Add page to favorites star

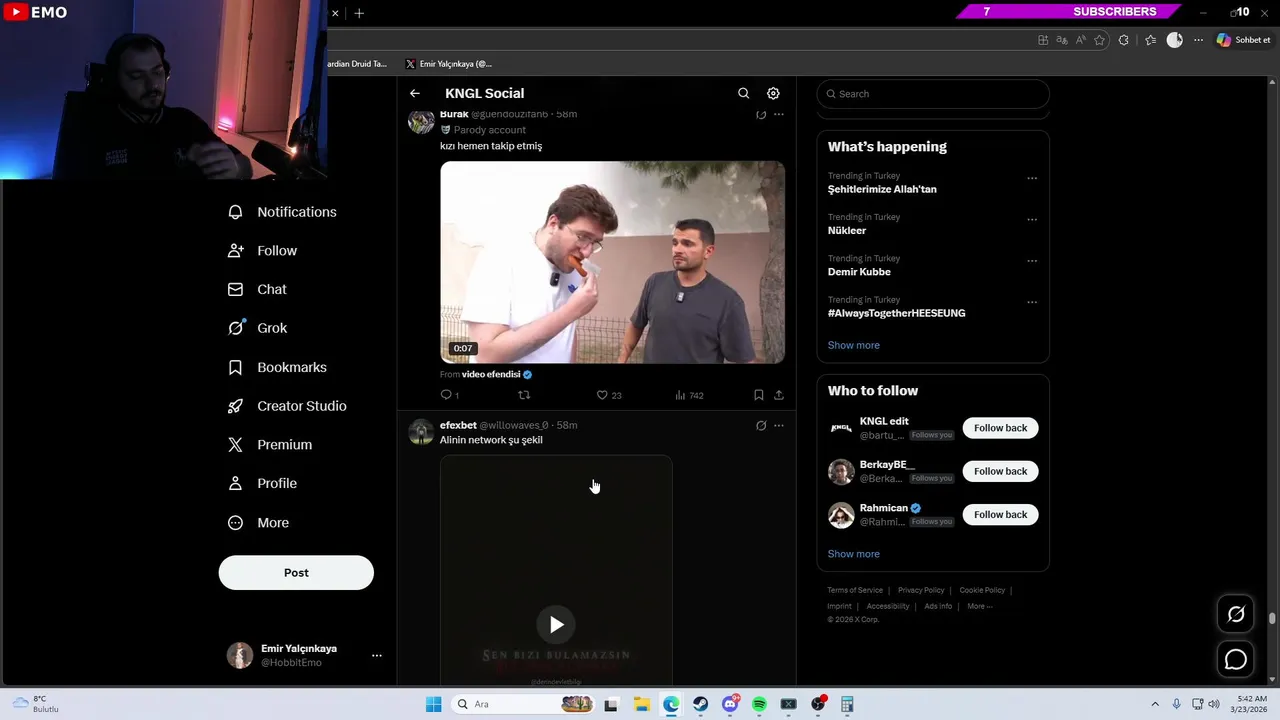click(x=1100, y=40)
